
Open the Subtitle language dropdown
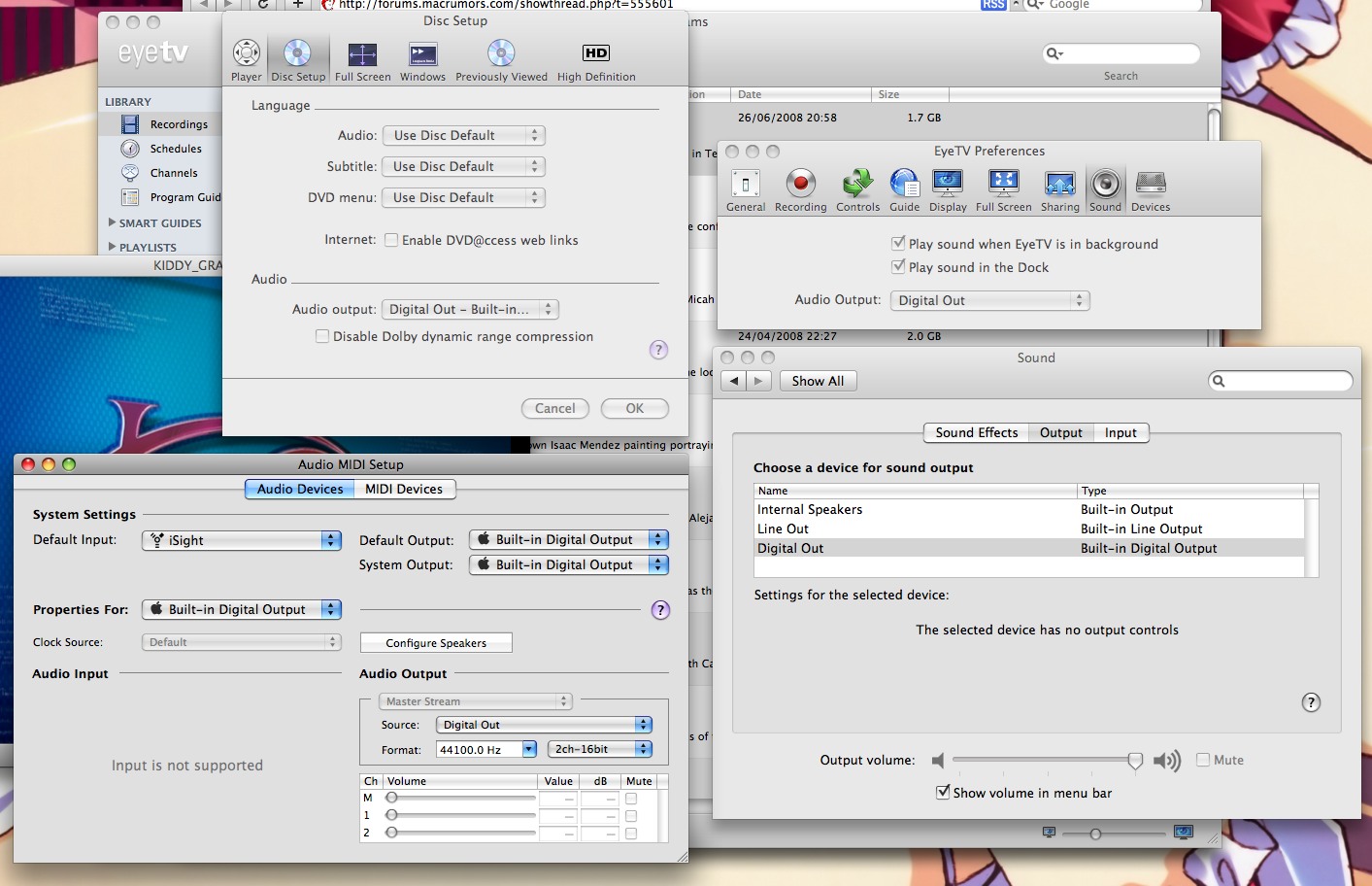click(x=464, y=166)
